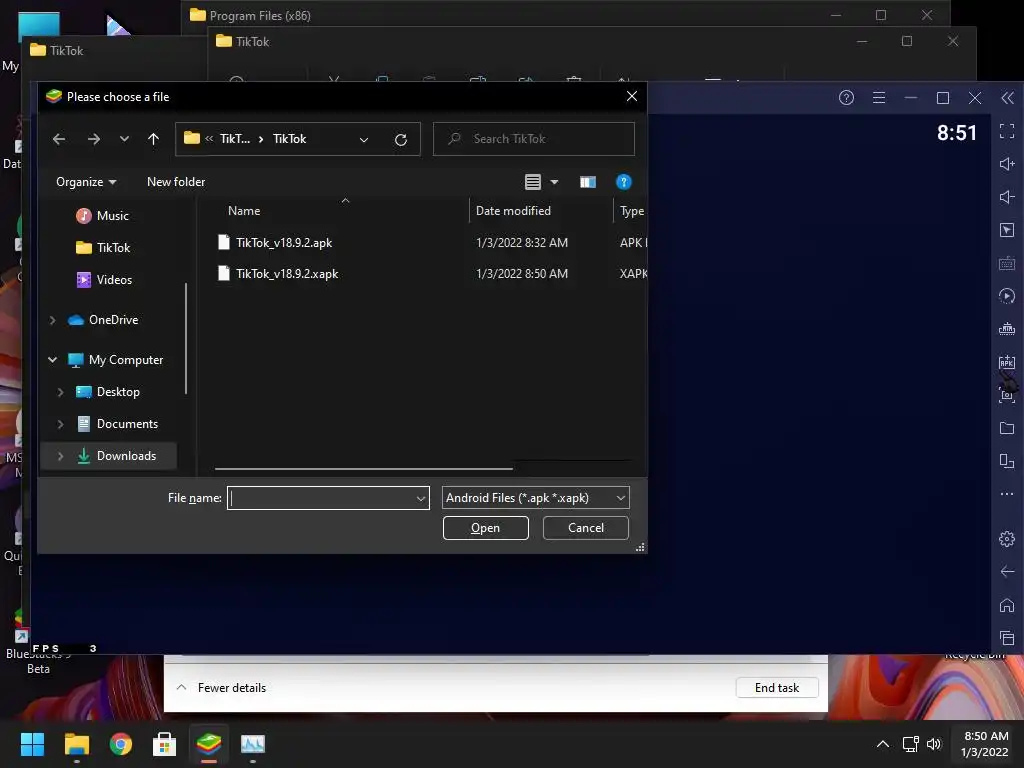Click the Install APK icon in BlueStacks sidebar
This screenshot has width=1024, height=768.
(x=1006, y=362)
